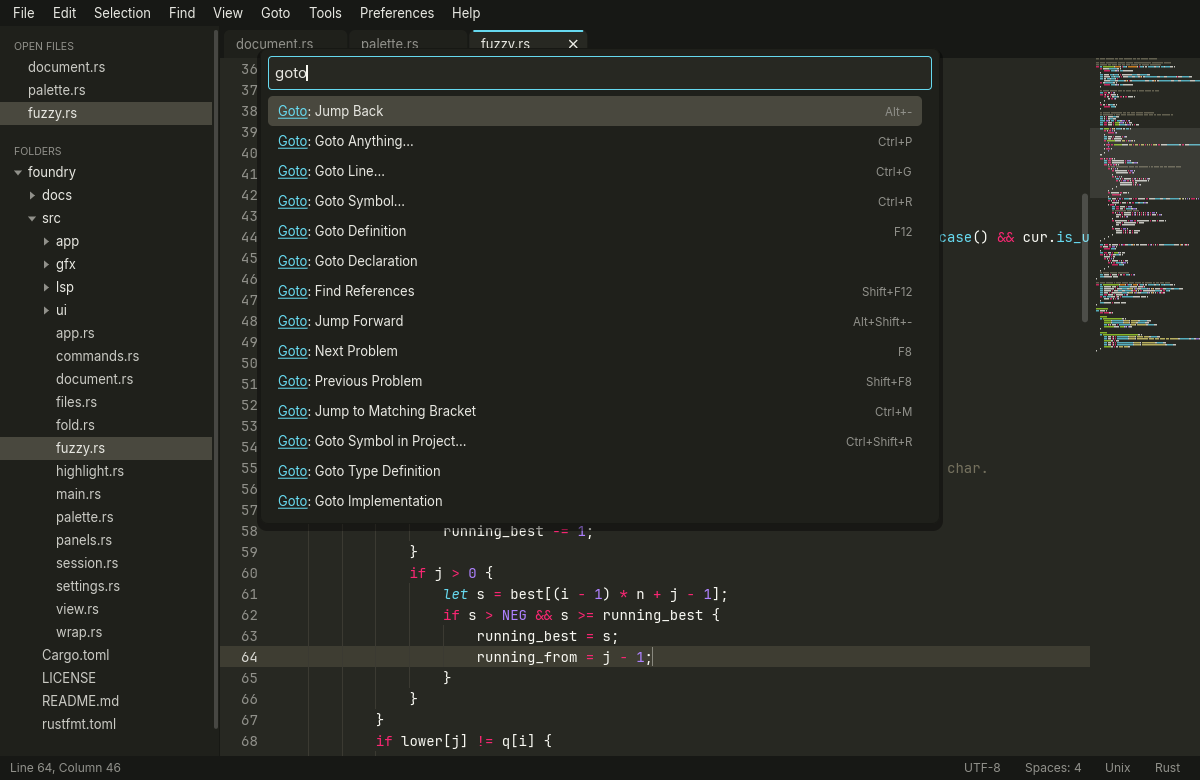Screen dimensions: 1200x780
Task: Choose Goto: Goto Symbol command
Action: pos(595,201)
